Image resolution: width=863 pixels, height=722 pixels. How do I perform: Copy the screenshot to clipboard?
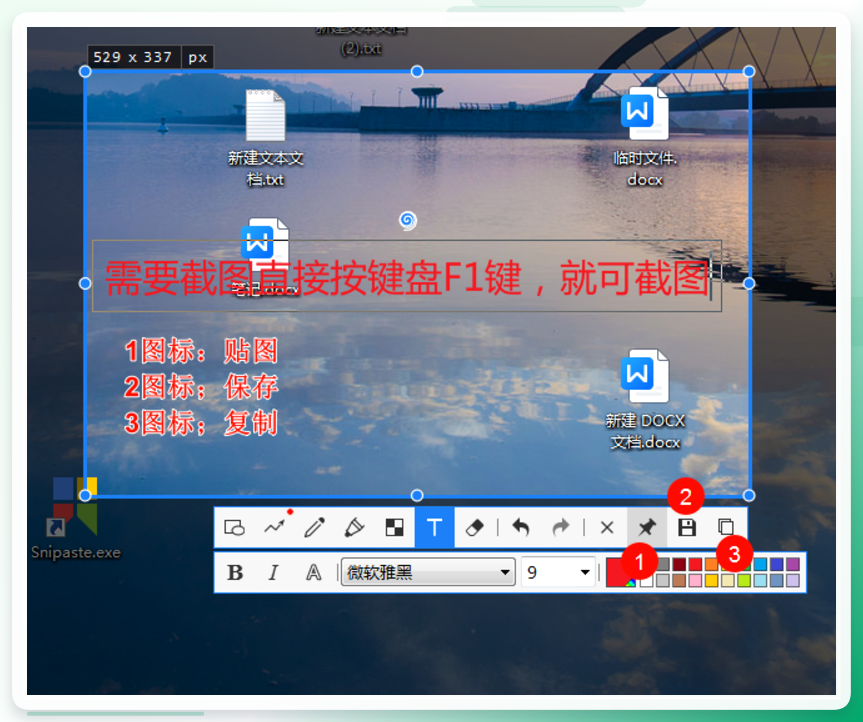726,528
